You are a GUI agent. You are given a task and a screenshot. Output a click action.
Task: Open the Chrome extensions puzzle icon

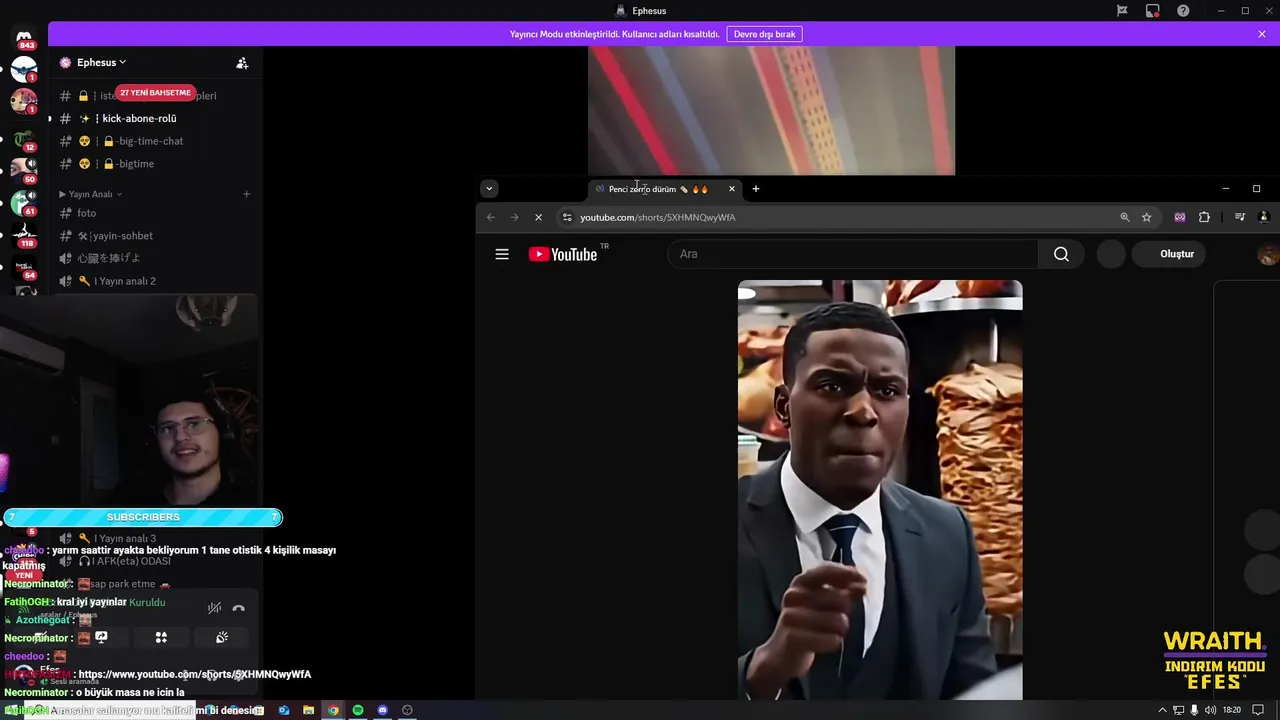(1204, 217)
